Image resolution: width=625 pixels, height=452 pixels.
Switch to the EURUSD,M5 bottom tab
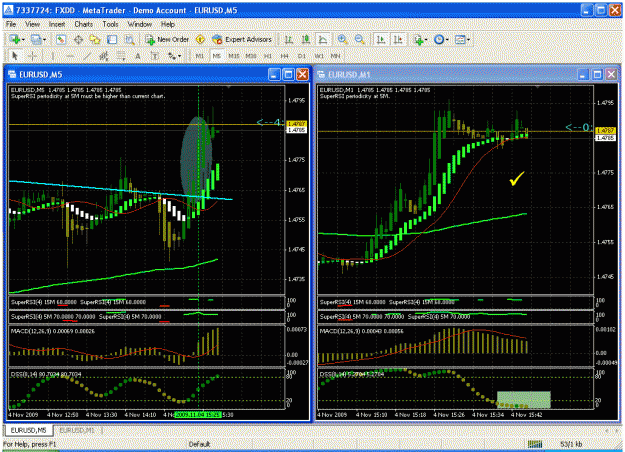pos(28,430)
